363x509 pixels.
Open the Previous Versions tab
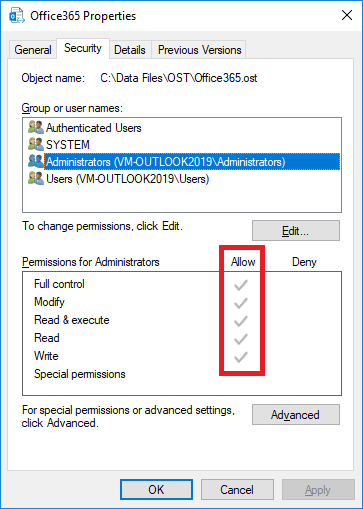(199, 50)
